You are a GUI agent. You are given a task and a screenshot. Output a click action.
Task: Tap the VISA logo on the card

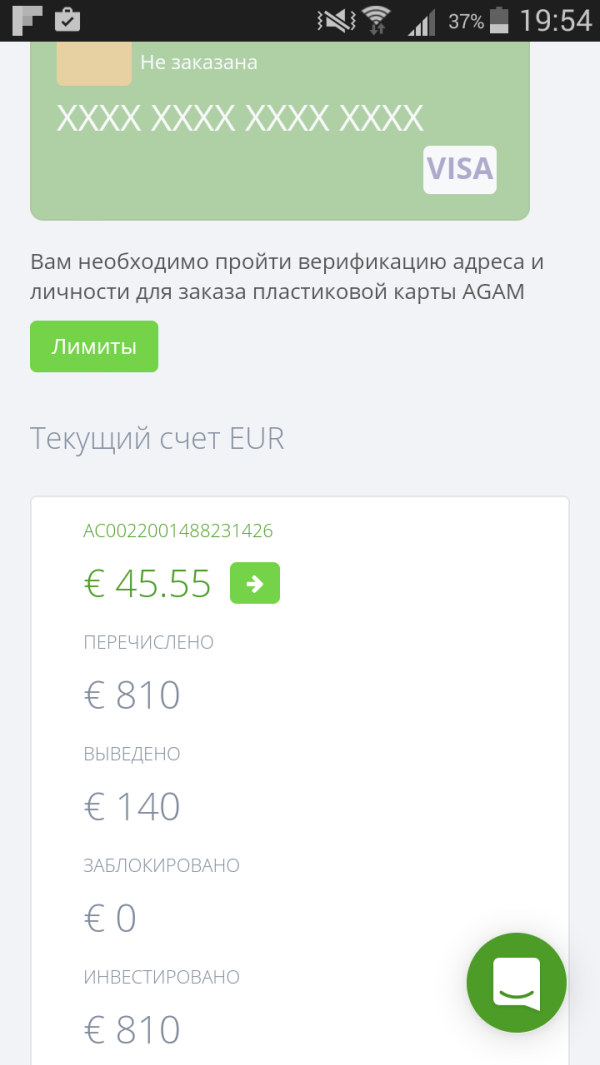460,169
